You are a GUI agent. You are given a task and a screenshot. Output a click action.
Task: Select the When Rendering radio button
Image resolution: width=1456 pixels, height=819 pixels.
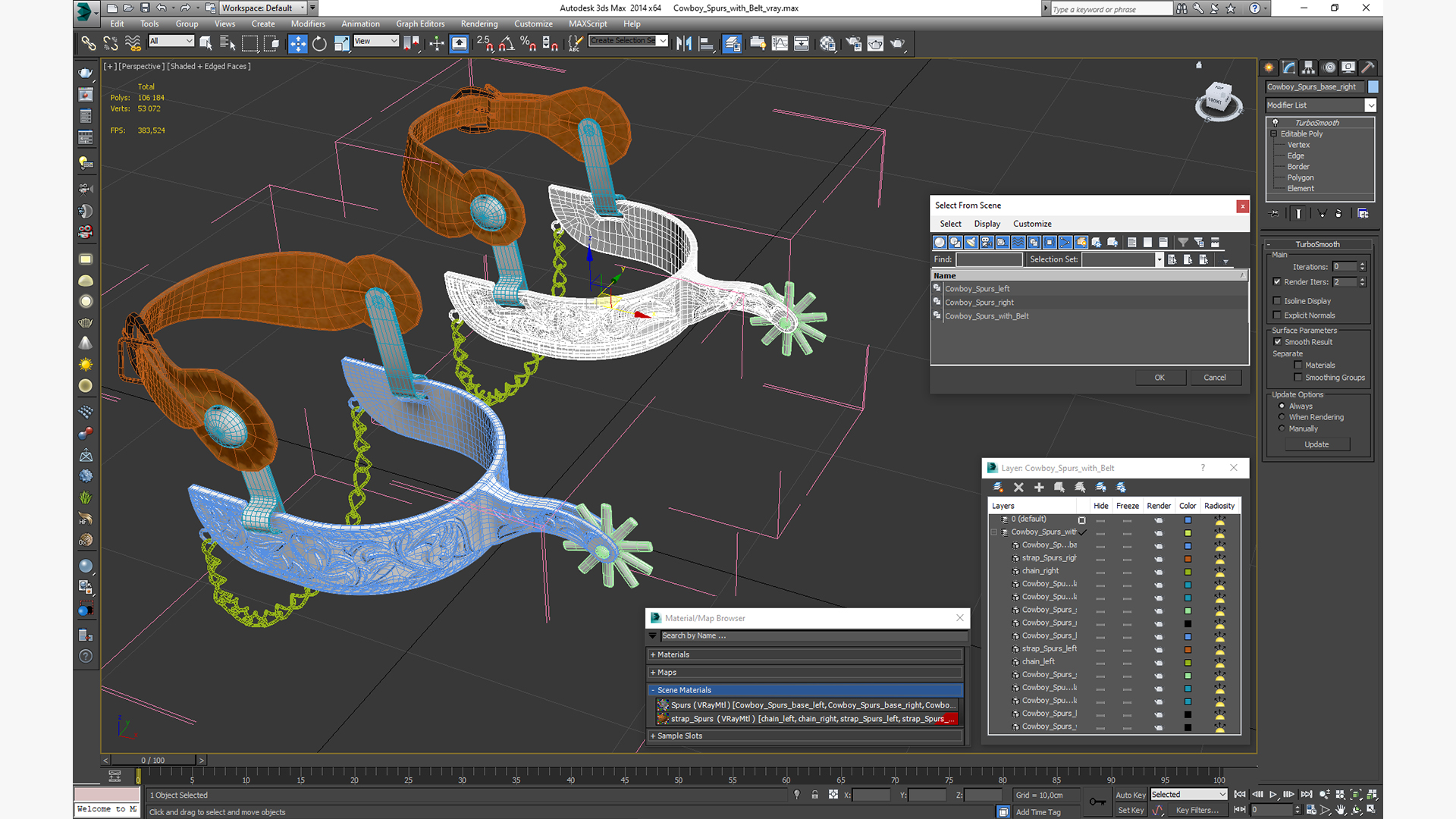[1282, 417]
